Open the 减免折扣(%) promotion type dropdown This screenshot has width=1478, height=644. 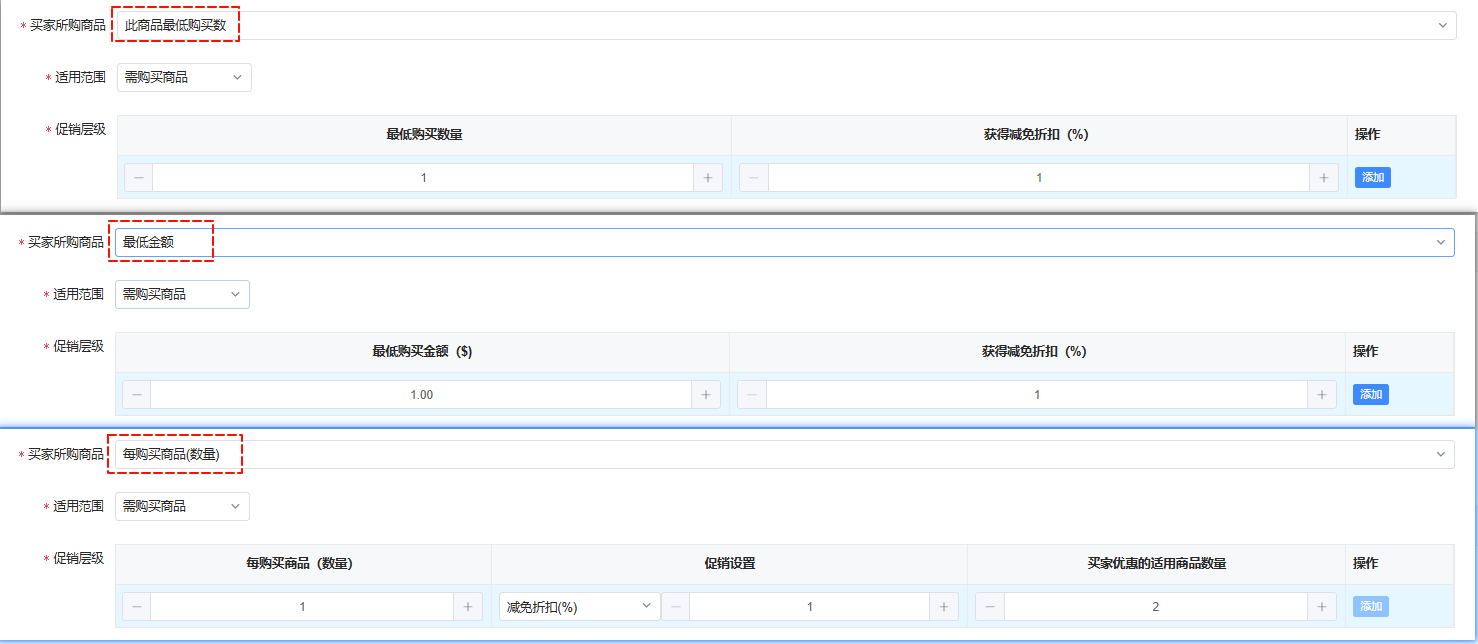click(x=579, y=607)
